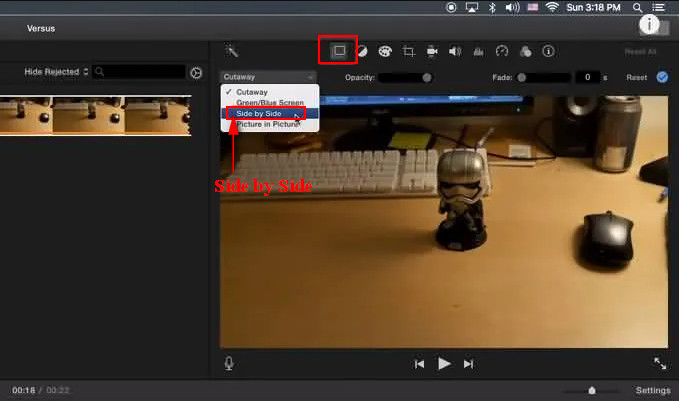The image size is (679, 401).
Task: Open Spotlight search in menu bar
Action: [x=637, y=7]
